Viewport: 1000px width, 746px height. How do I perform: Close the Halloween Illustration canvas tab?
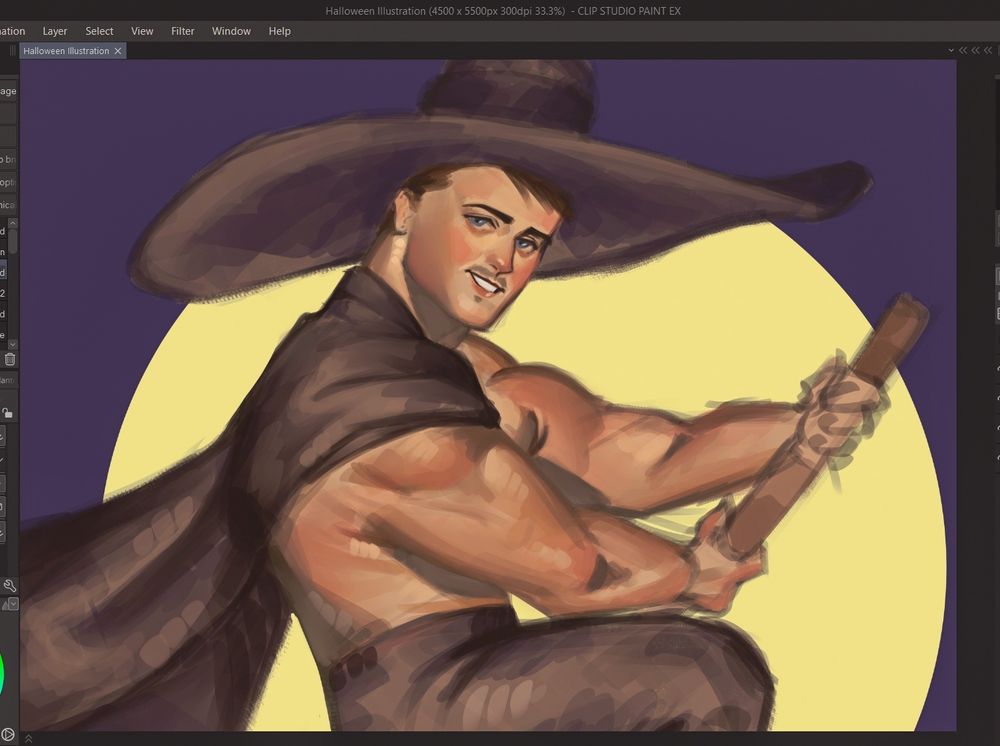(x=118, y=51)
